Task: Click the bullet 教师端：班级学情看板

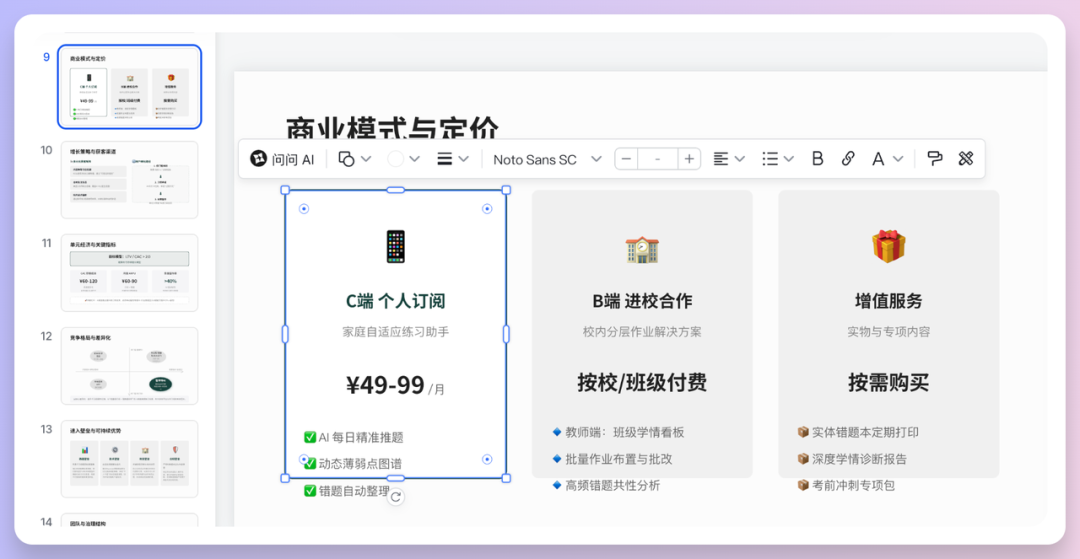Action: click(618, 432)
